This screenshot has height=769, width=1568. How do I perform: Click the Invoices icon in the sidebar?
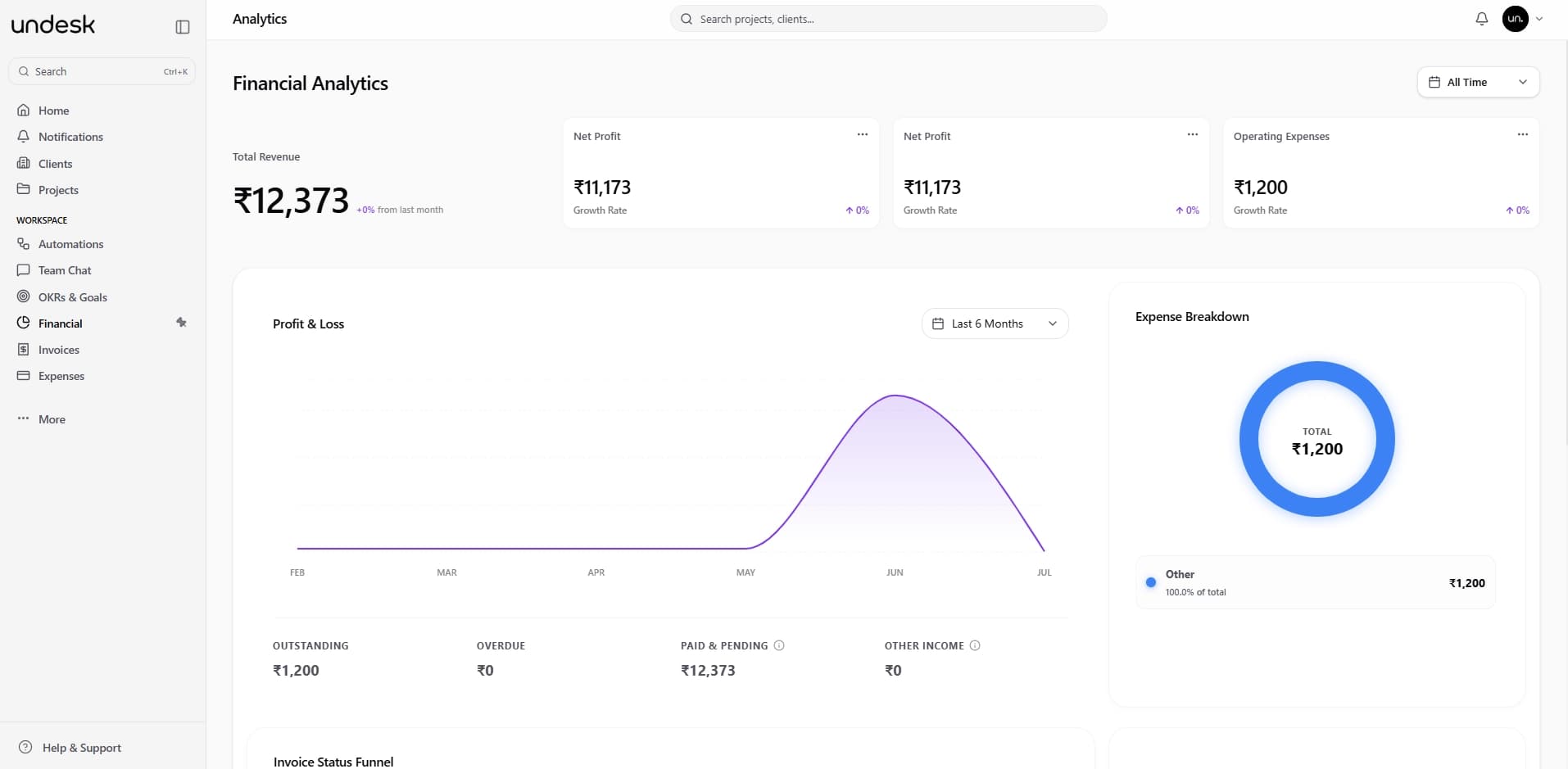point(24,349)
